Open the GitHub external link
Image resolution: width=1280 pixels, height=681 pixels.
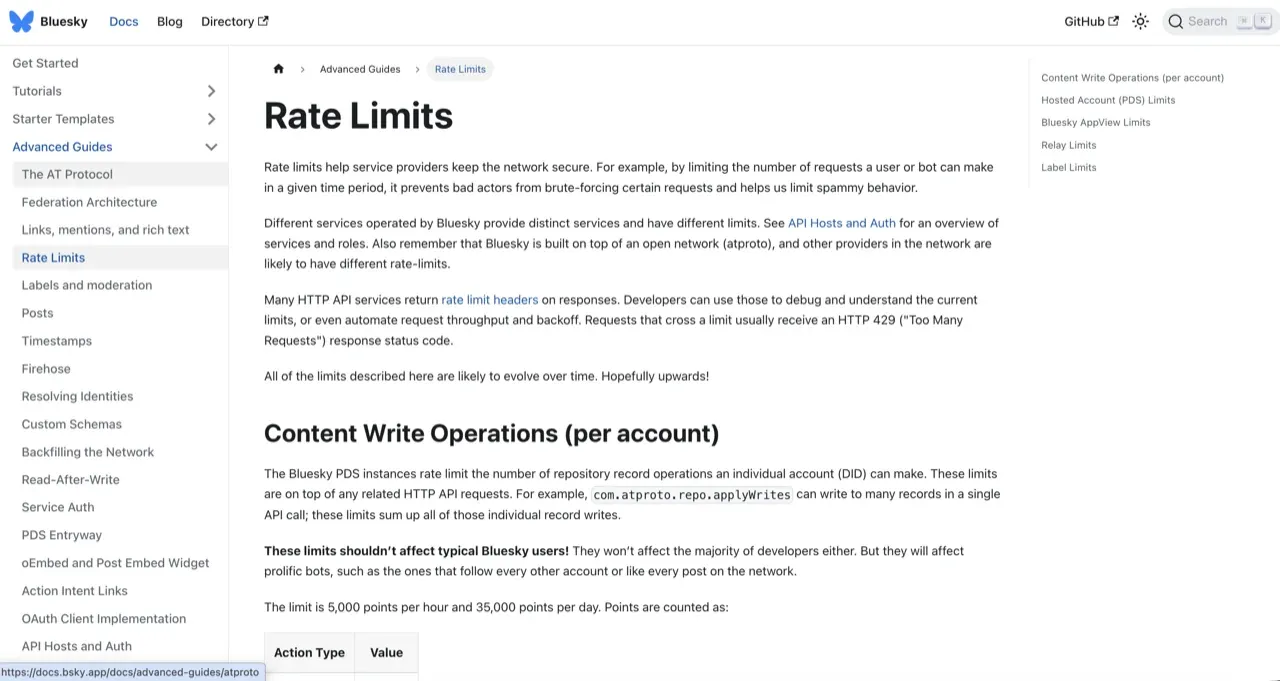tap(1091, 21)
